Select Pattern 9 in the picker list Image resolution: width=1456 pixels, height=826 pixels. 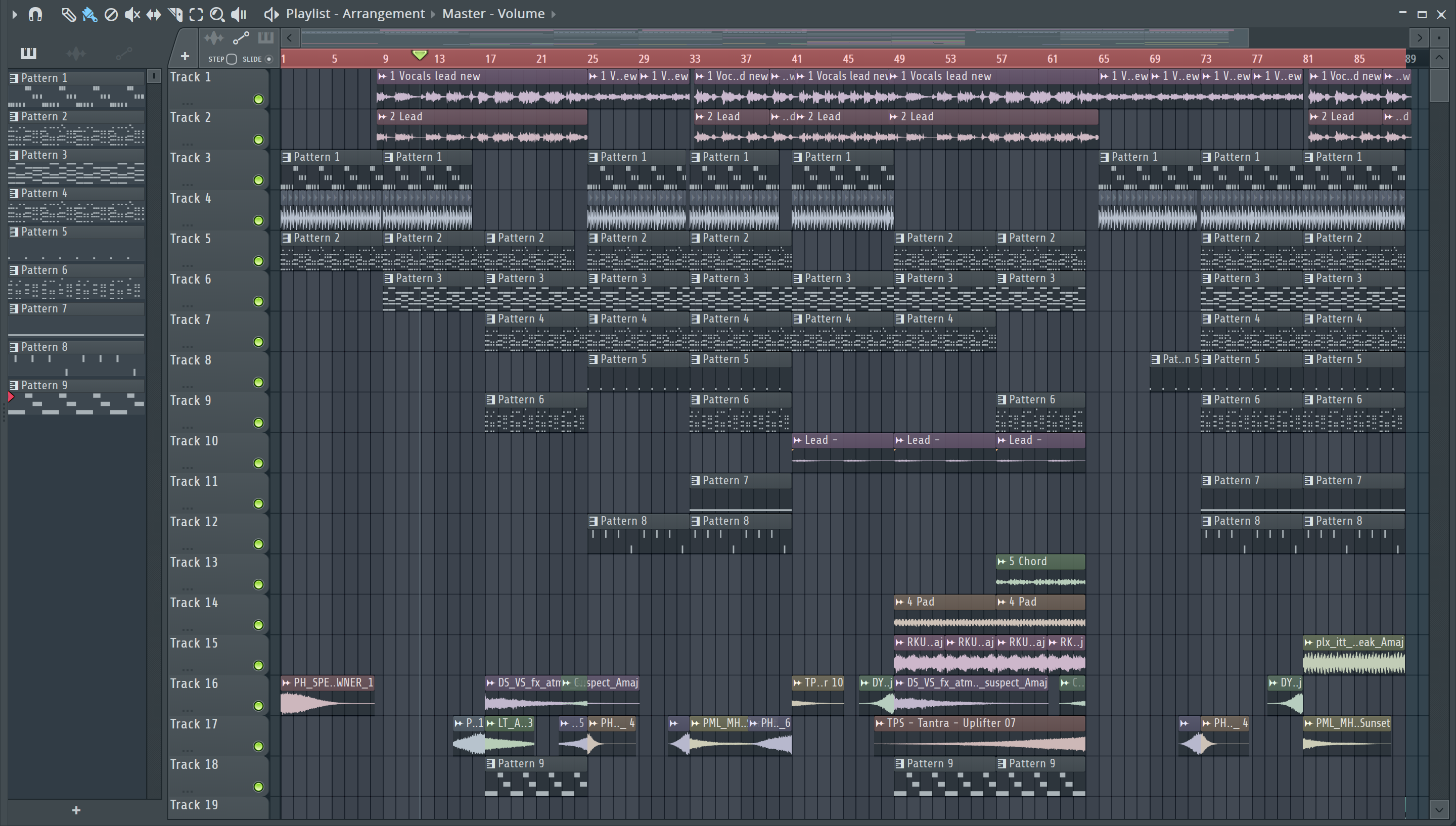pyautogui.click(x=76, y=398)
